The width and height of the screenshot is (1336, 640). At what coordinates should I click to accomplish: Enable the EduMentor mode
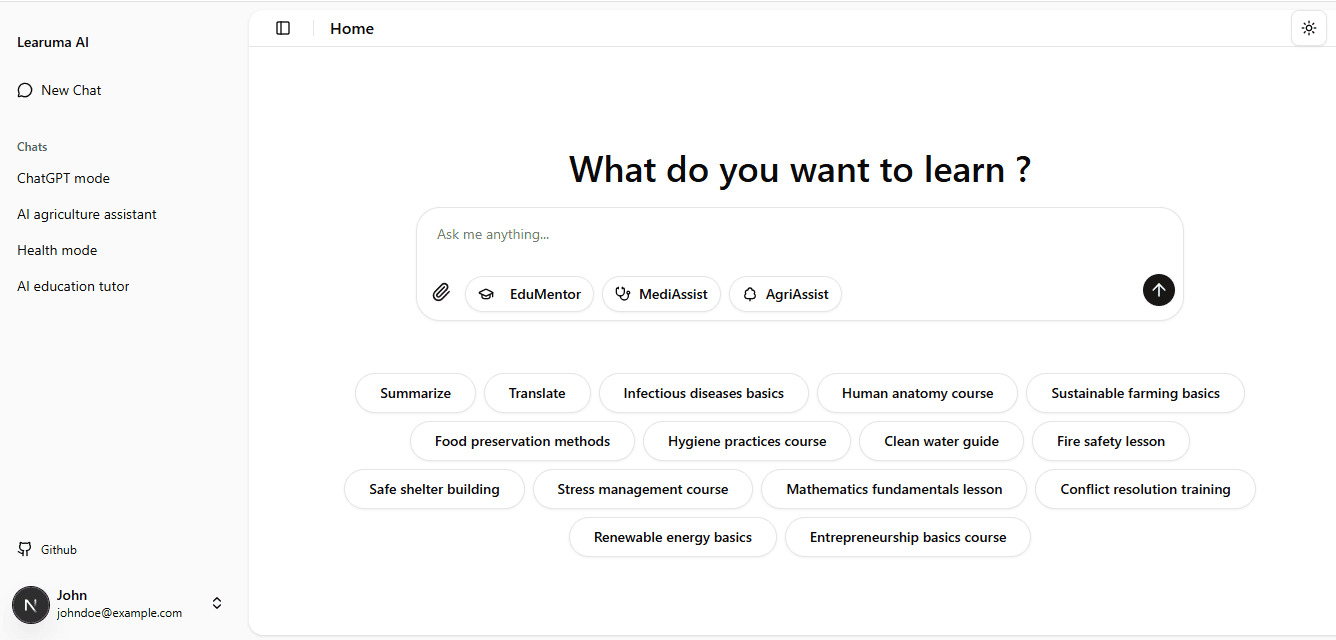[x=529, y=294]
